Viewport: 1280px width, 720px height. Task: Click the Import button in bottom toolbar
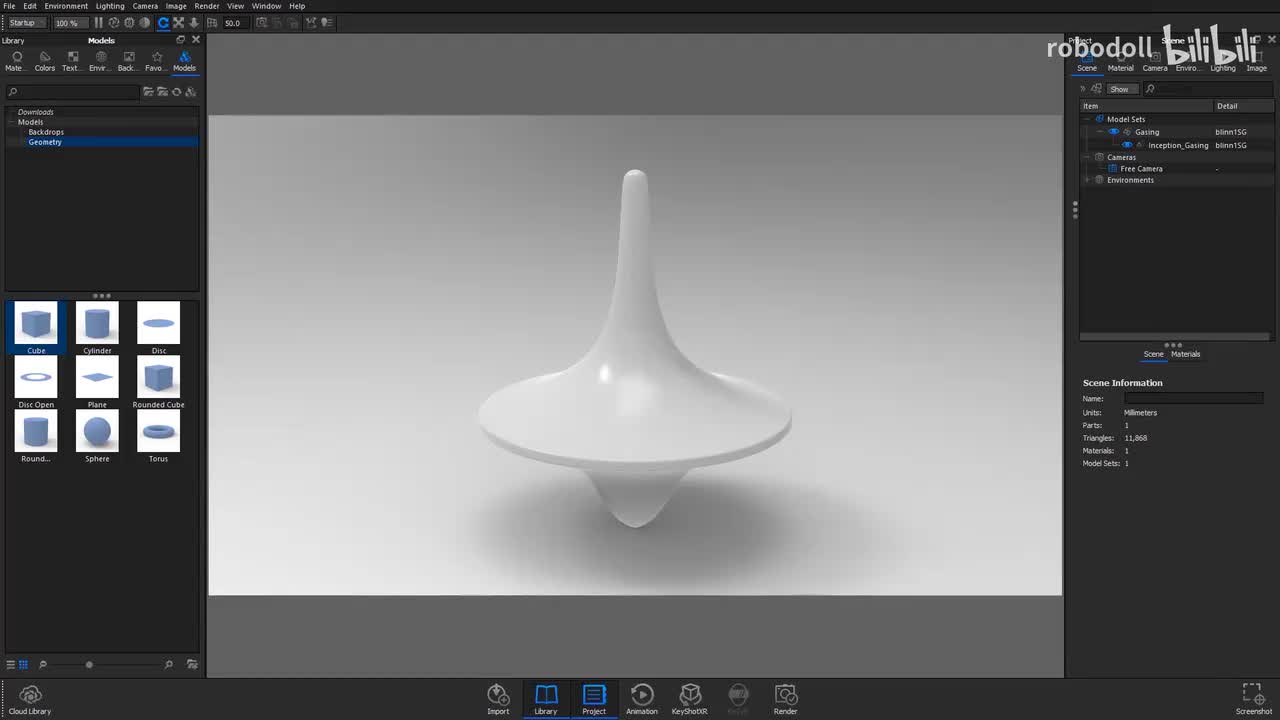498,699
